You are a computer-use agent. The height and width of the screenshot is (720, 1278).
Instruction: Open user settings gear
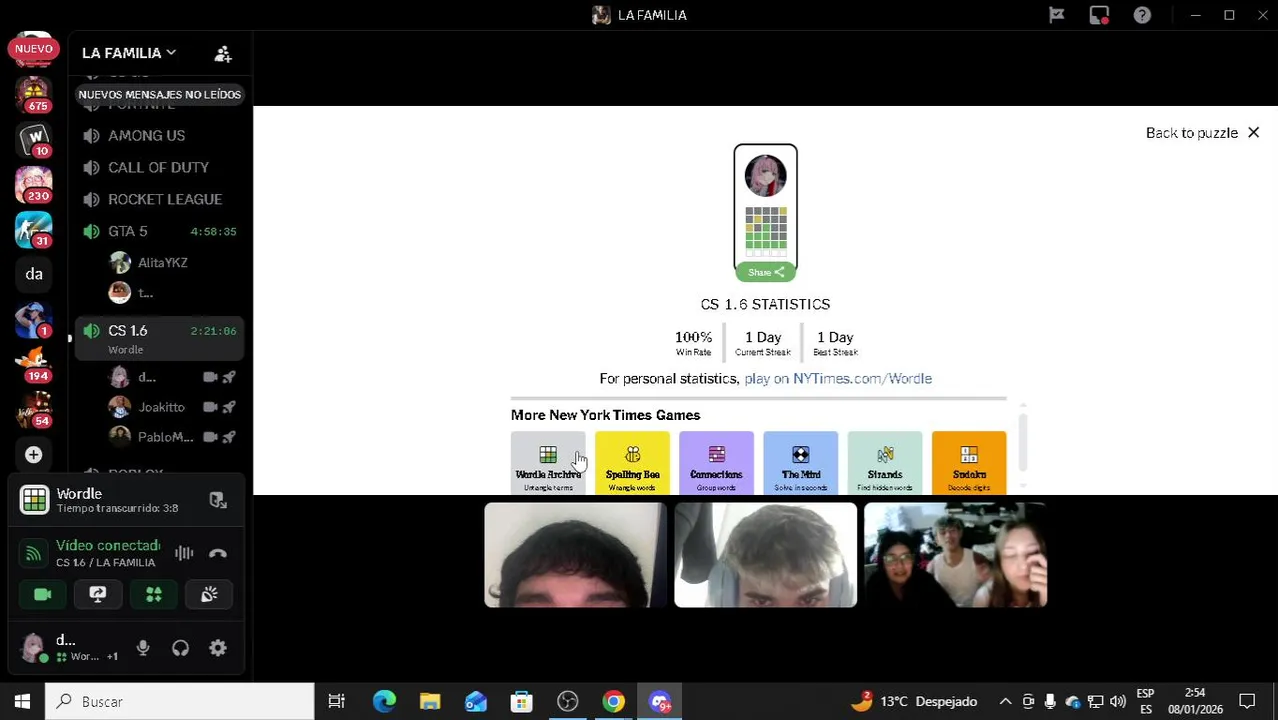coord(218,648)
